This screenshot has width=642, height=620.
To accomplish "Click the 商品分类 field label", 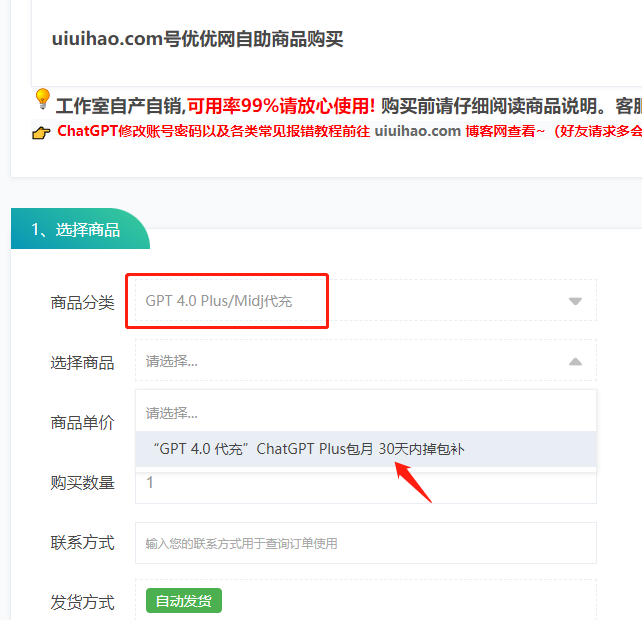I will [82, 303].
